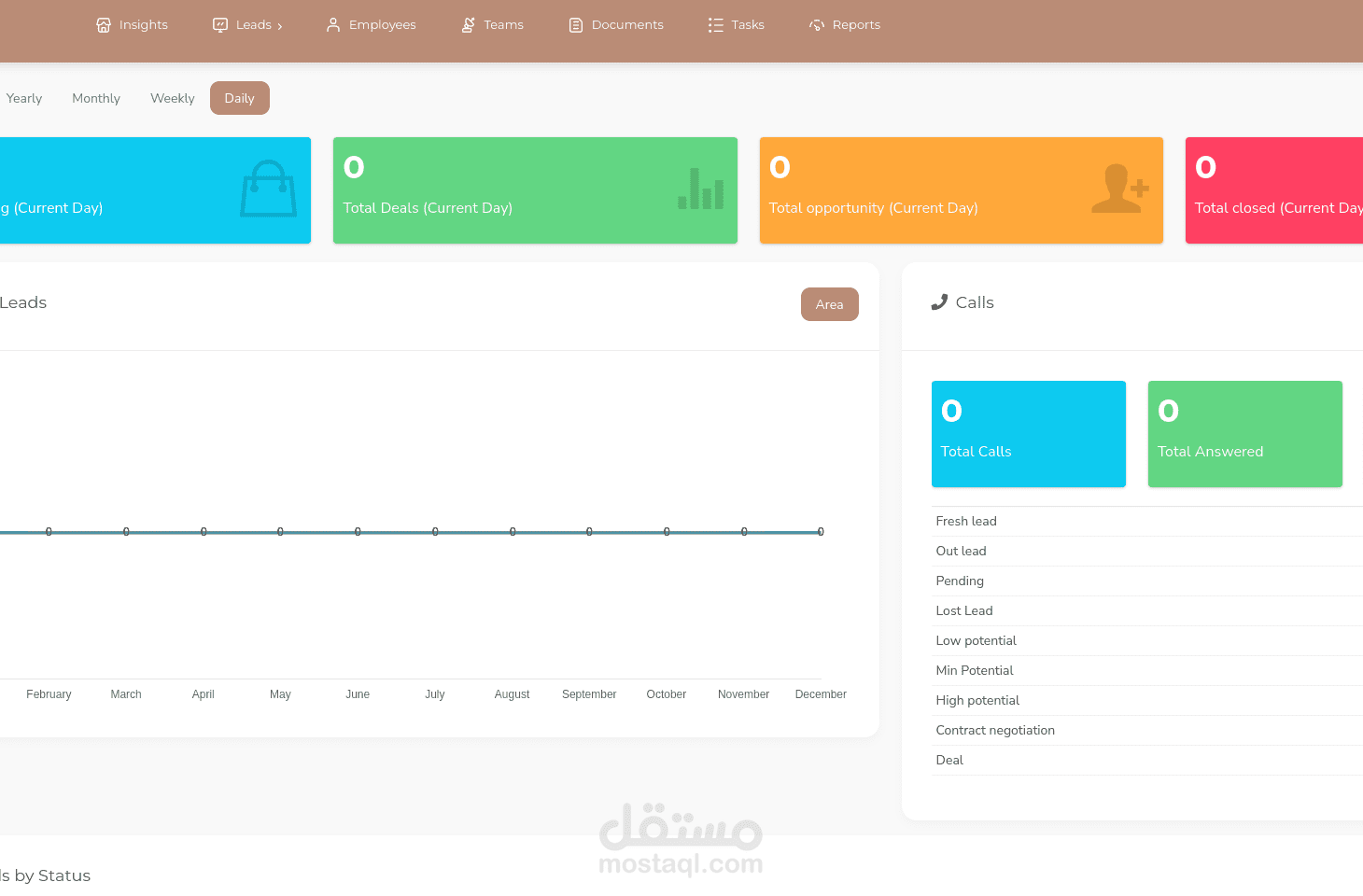Open the Total closed (Current Day) card
The width and height of the screenshot is (1363, 896).
point(1274,190)
